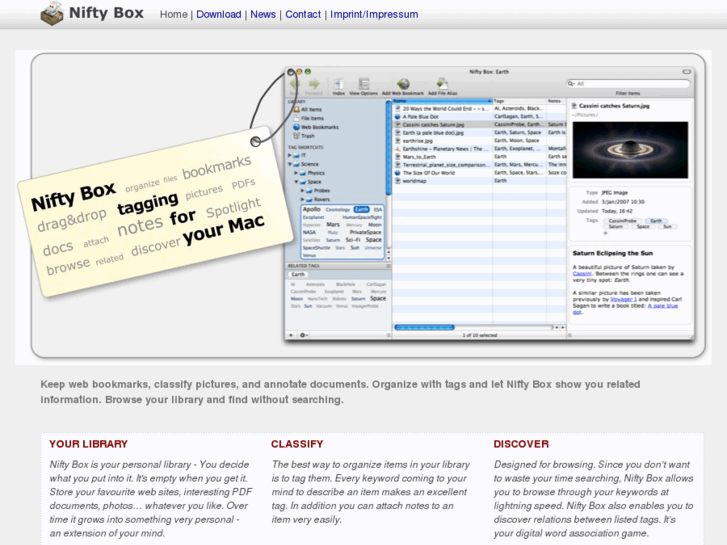The width and height of the screenshot is (727, 545).
Task: Select the 'A Pale Blue Dot' bookmark row
Action: [479, 116]
